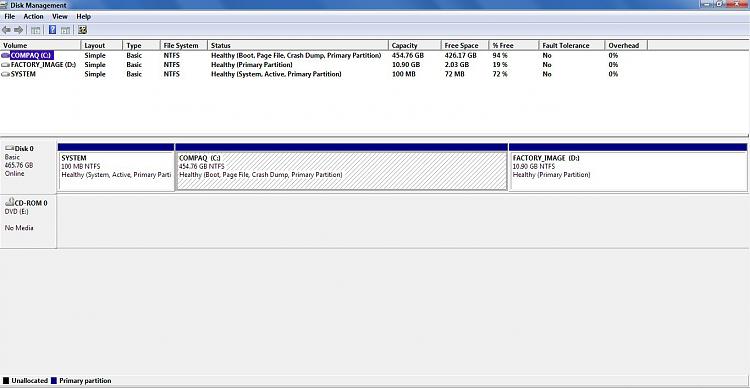Open the Action menu
Screen dimensions: 750x389
[x=33, y=16]
